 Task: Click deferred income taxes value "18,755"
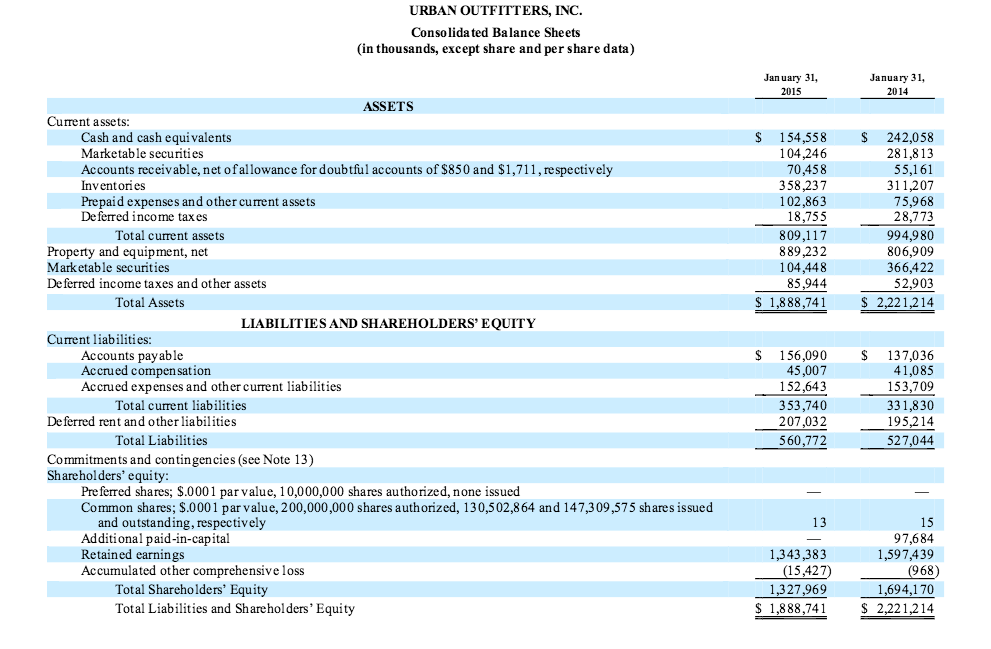point(806,217)
